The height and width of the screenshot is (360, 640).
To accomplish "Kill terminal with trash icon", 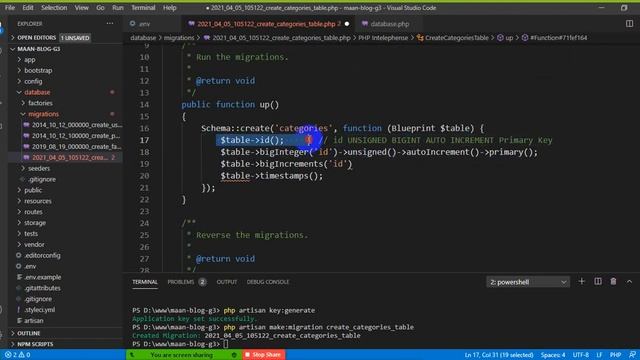I will click(613, 282).
